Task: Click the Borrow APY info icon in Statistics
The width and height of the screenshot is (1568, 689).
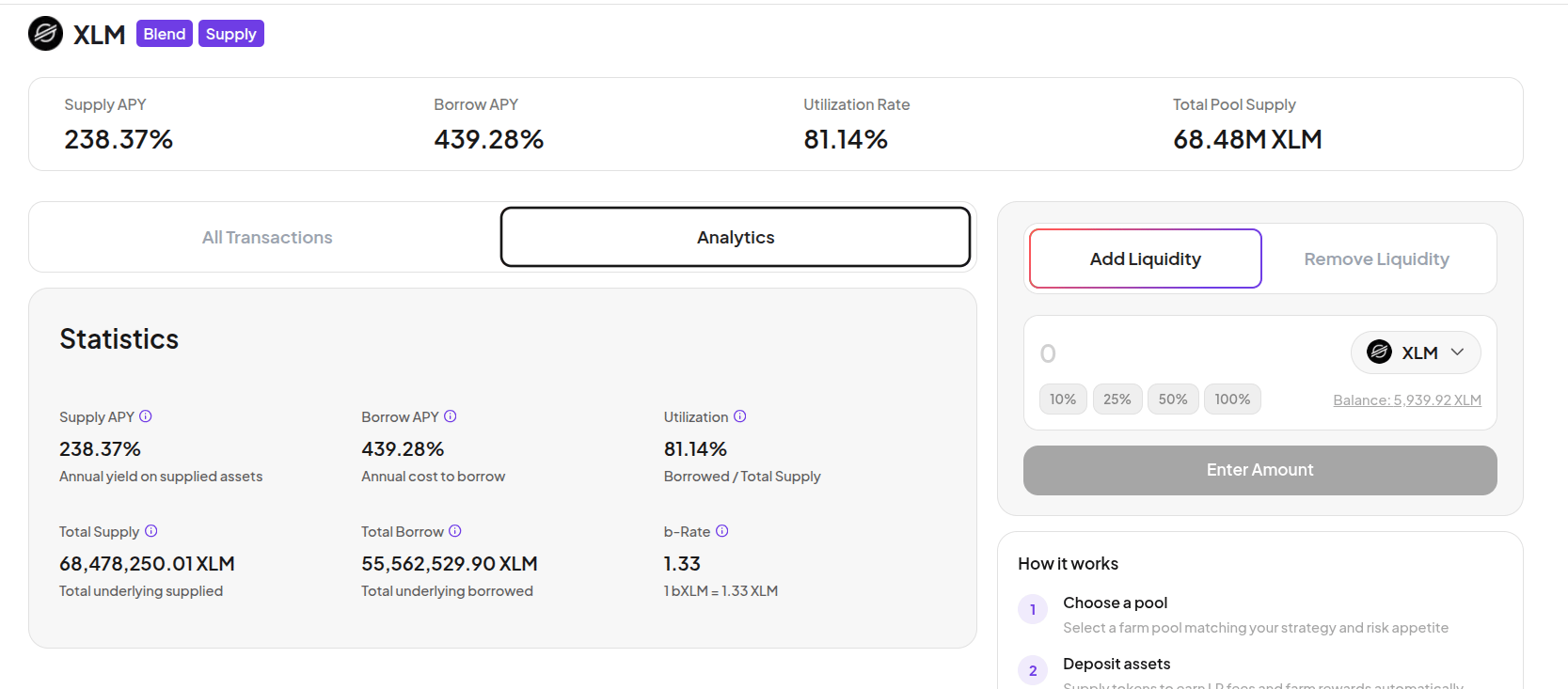Action: pyautogui.click(x=451, y=416)
